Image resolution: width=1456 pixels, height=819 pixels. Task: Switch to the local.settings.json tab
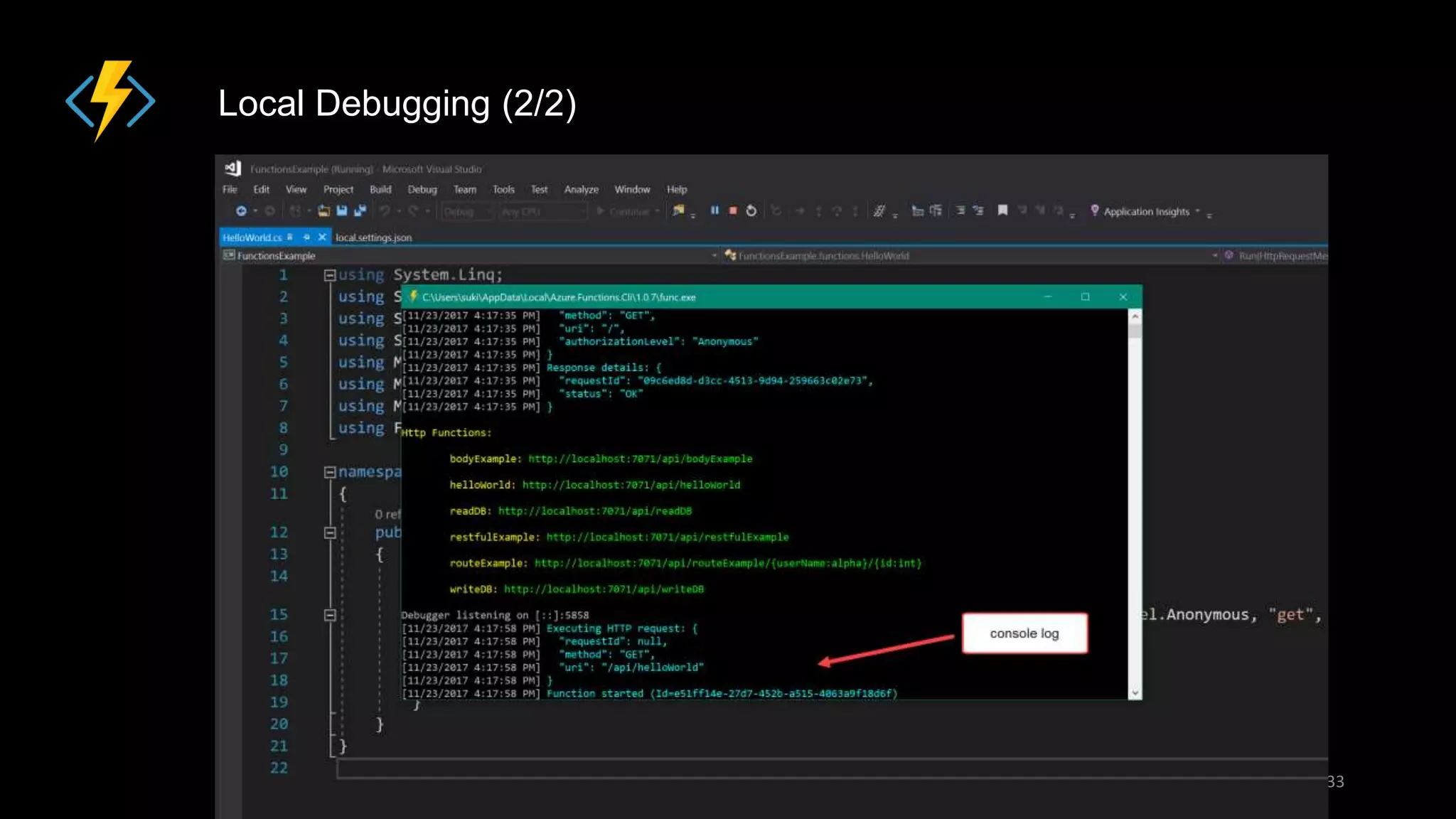pos(373,237)
